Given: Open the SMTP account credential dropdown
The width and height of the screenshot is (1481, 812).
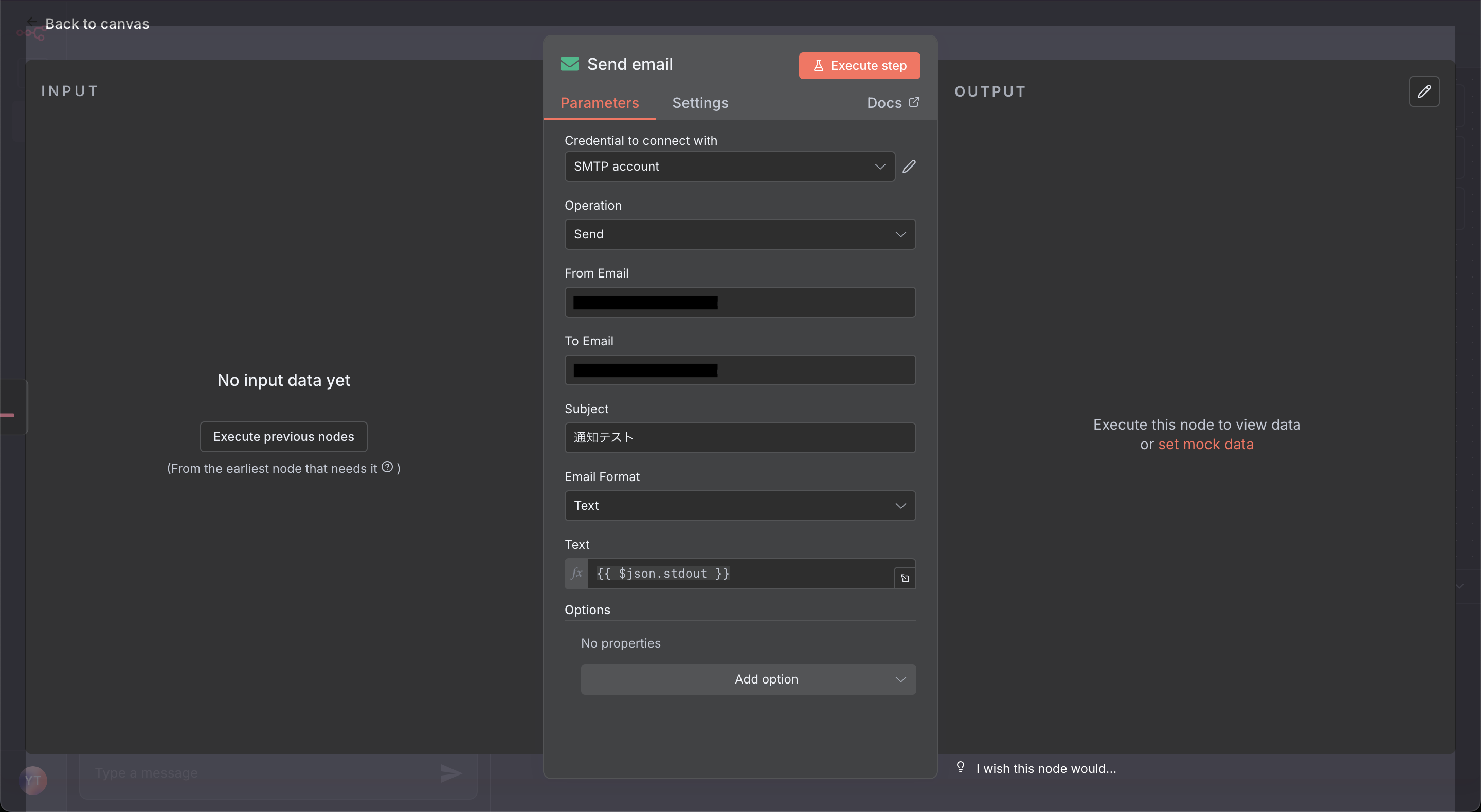Looking at the screenshot, I should pyautogui.click(x=729, y=167).
